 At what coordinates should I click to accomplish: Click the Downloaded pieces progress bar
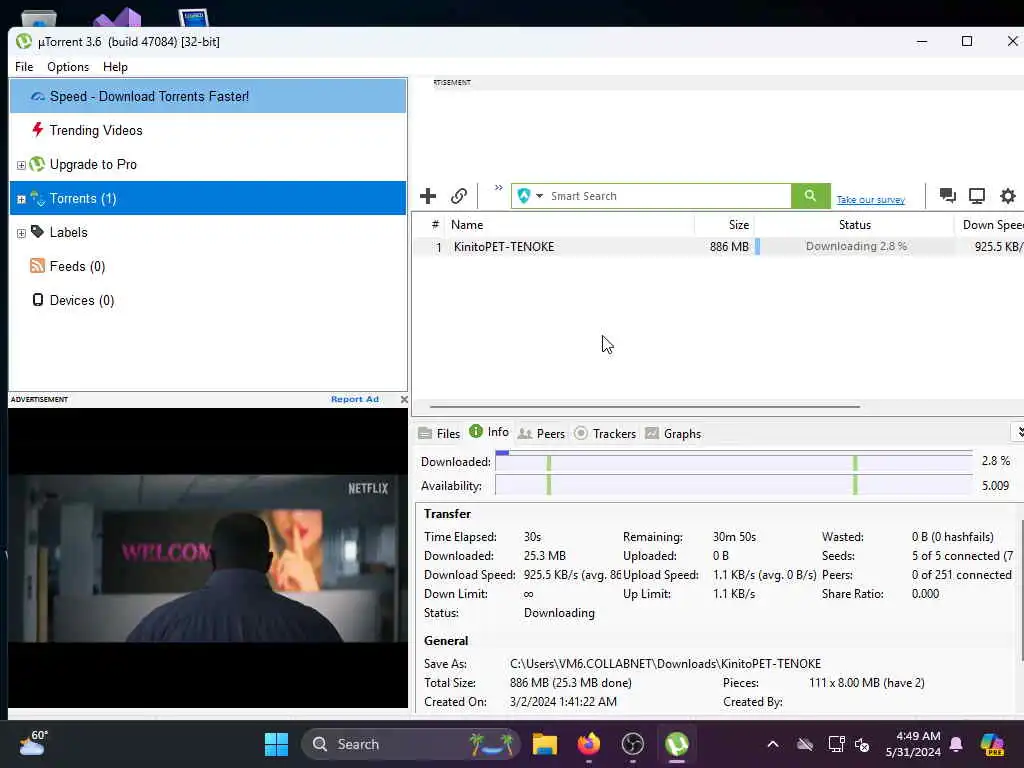click(733, 462)
